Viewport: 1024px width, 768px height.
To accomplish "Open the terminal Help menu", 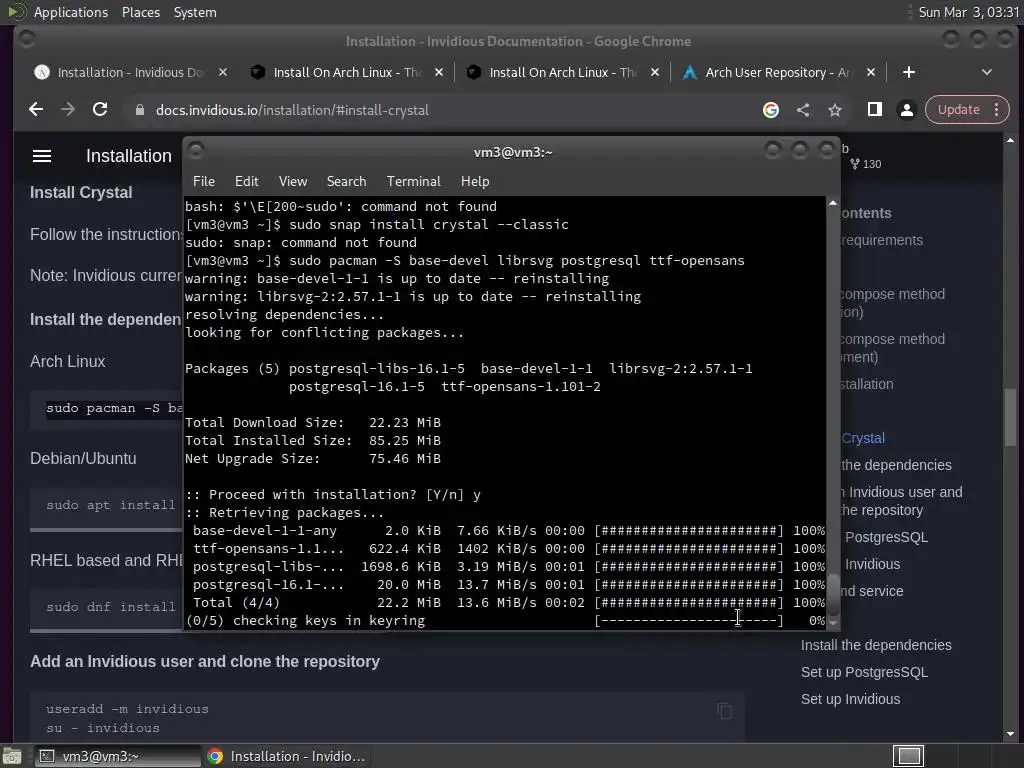I will pos(475,182).
